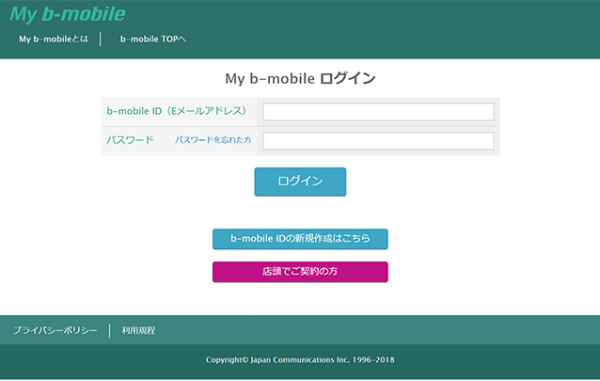Go to 'b-mobile TOPへ' link
This screenshot has height=381, width=600.
point(153,39)
